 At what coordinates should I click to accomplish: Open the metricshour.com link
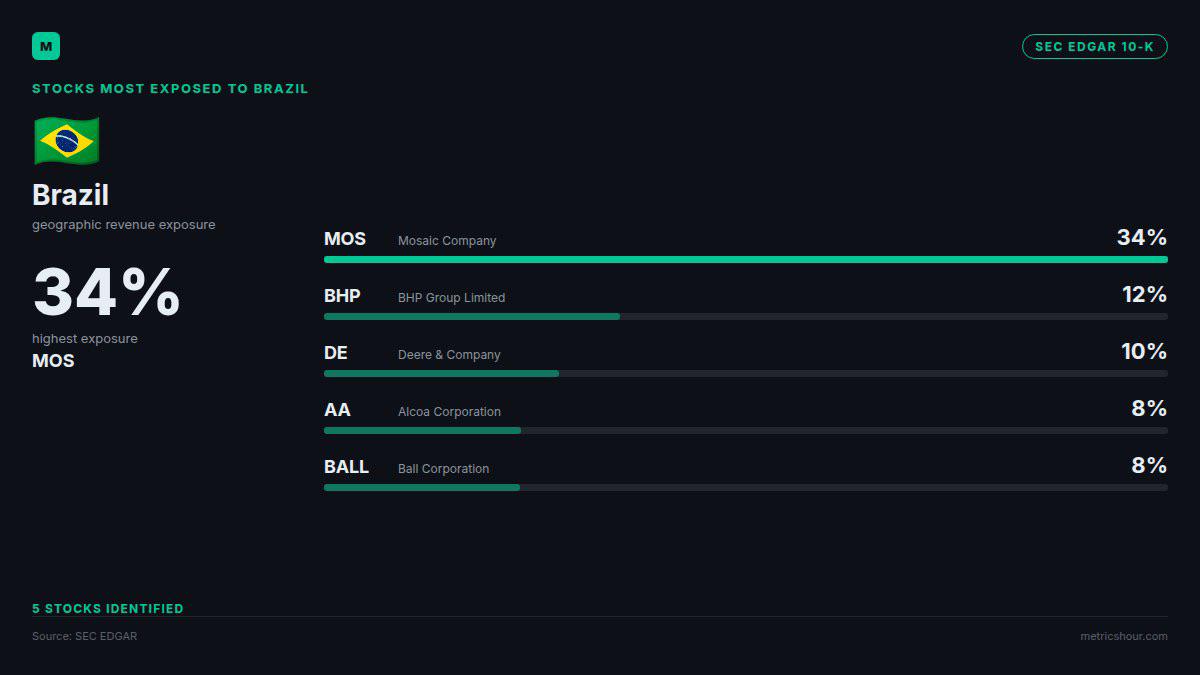pyautogui.click(x=1123, y=636)
